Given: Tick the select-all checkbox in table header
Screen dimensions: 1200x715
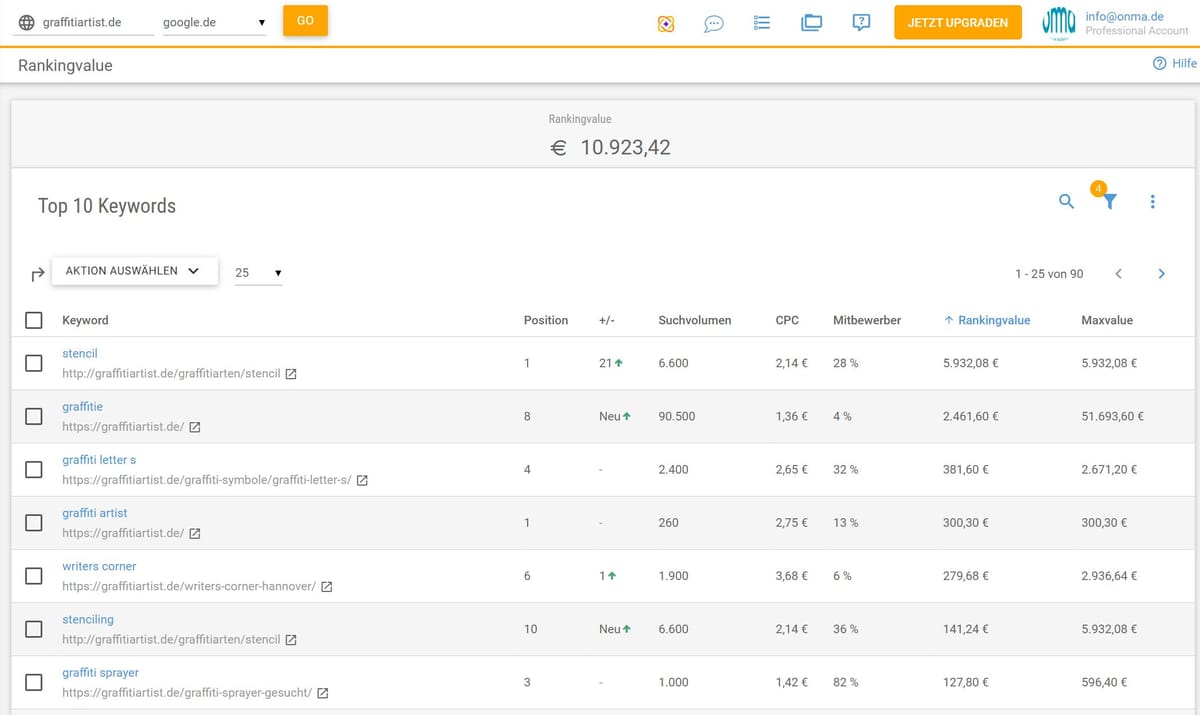Looking at the screenshot, I should 34,320.
